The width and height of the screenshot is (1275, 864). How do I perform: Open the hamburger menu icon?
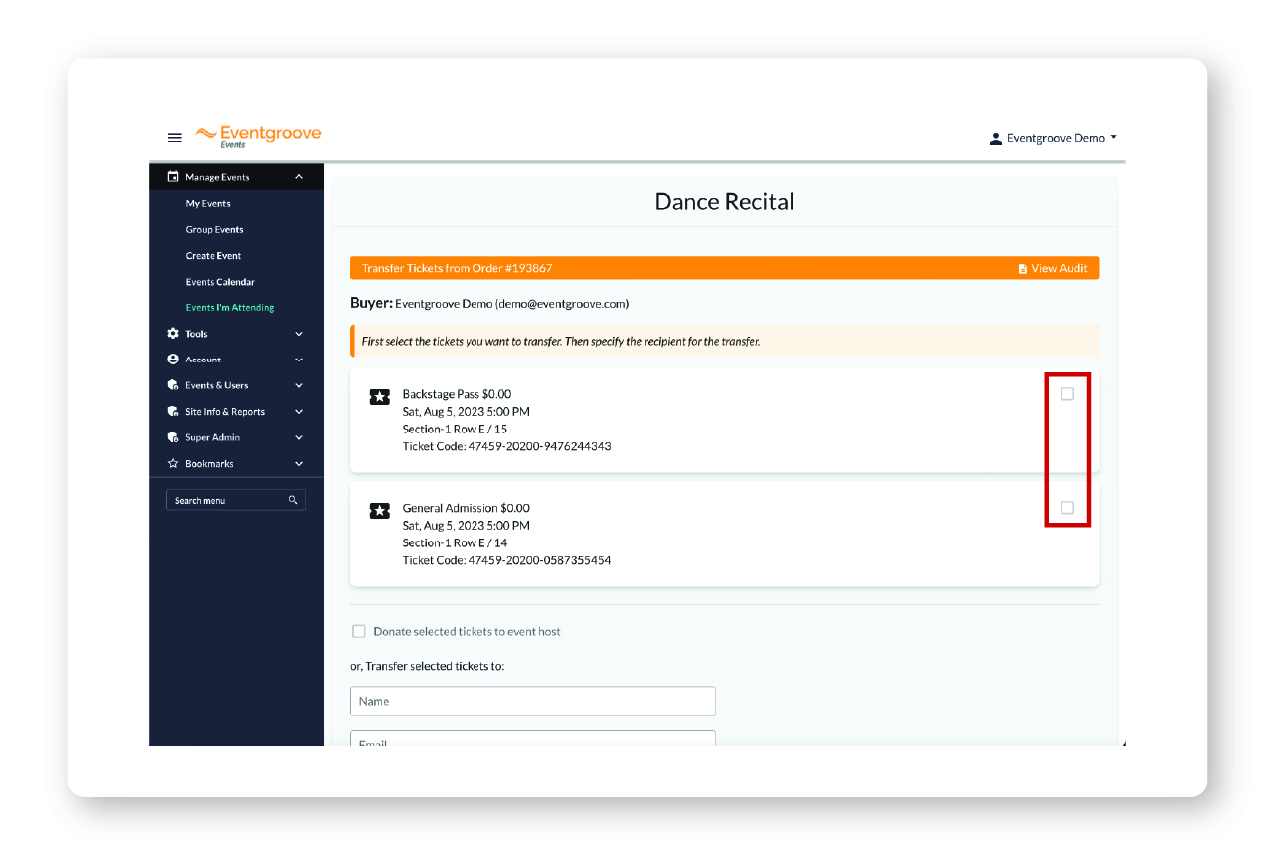pyautogui.click(x=174, y=138)
